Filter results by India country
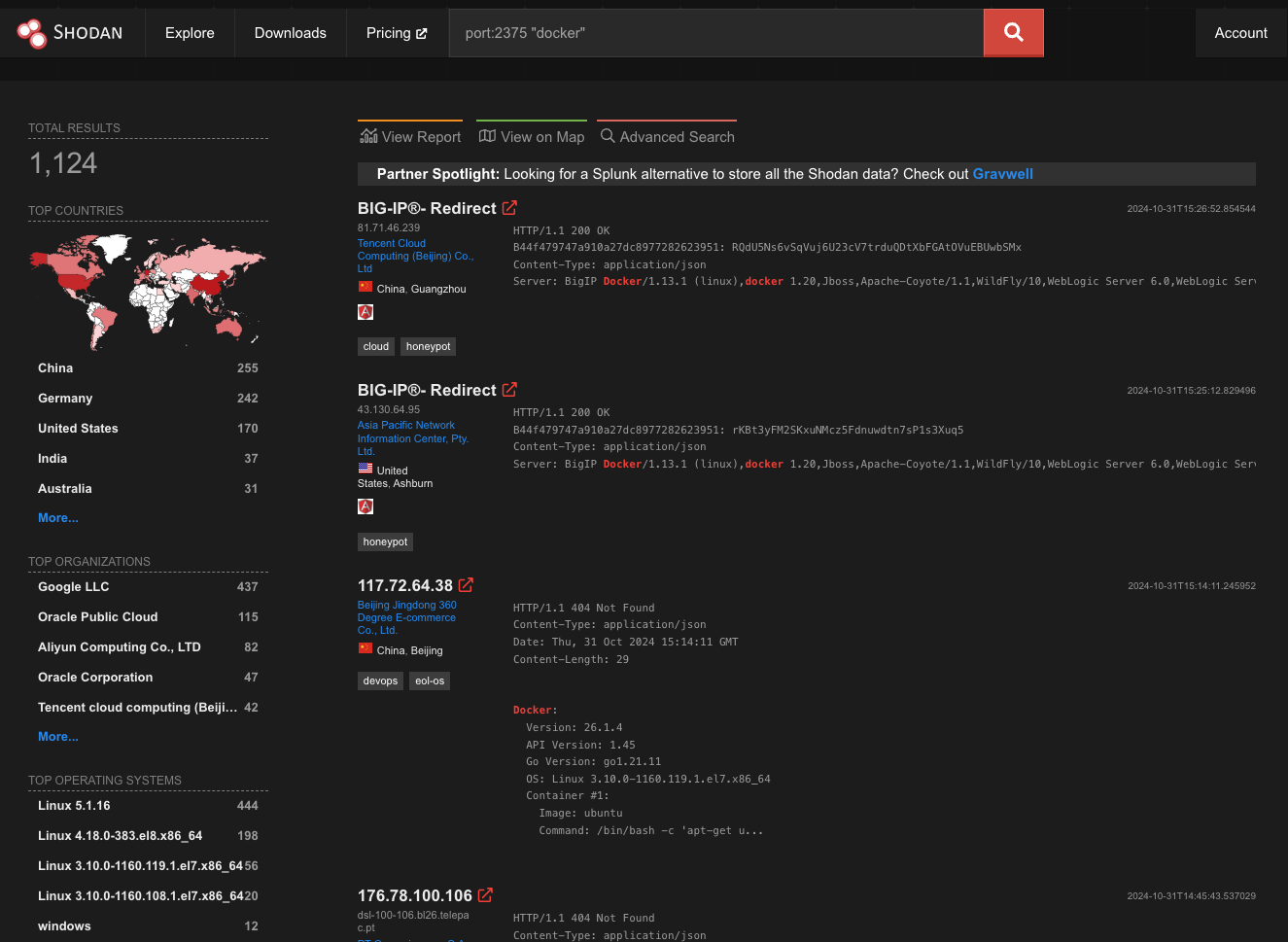This screenshot has height=942, width=1288. 148,459
